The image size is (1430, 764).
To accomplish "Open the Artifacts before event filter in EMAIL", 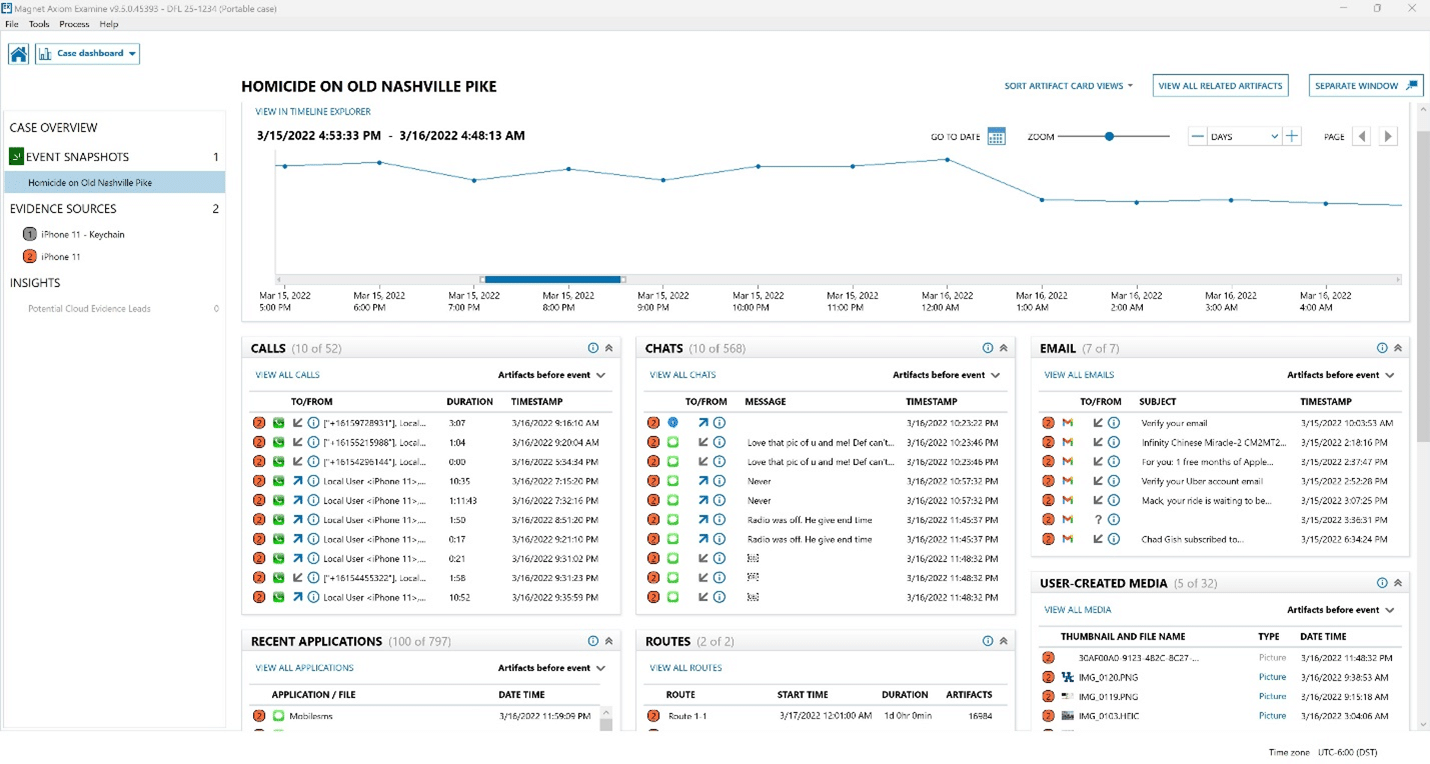I will [1336, 374].
